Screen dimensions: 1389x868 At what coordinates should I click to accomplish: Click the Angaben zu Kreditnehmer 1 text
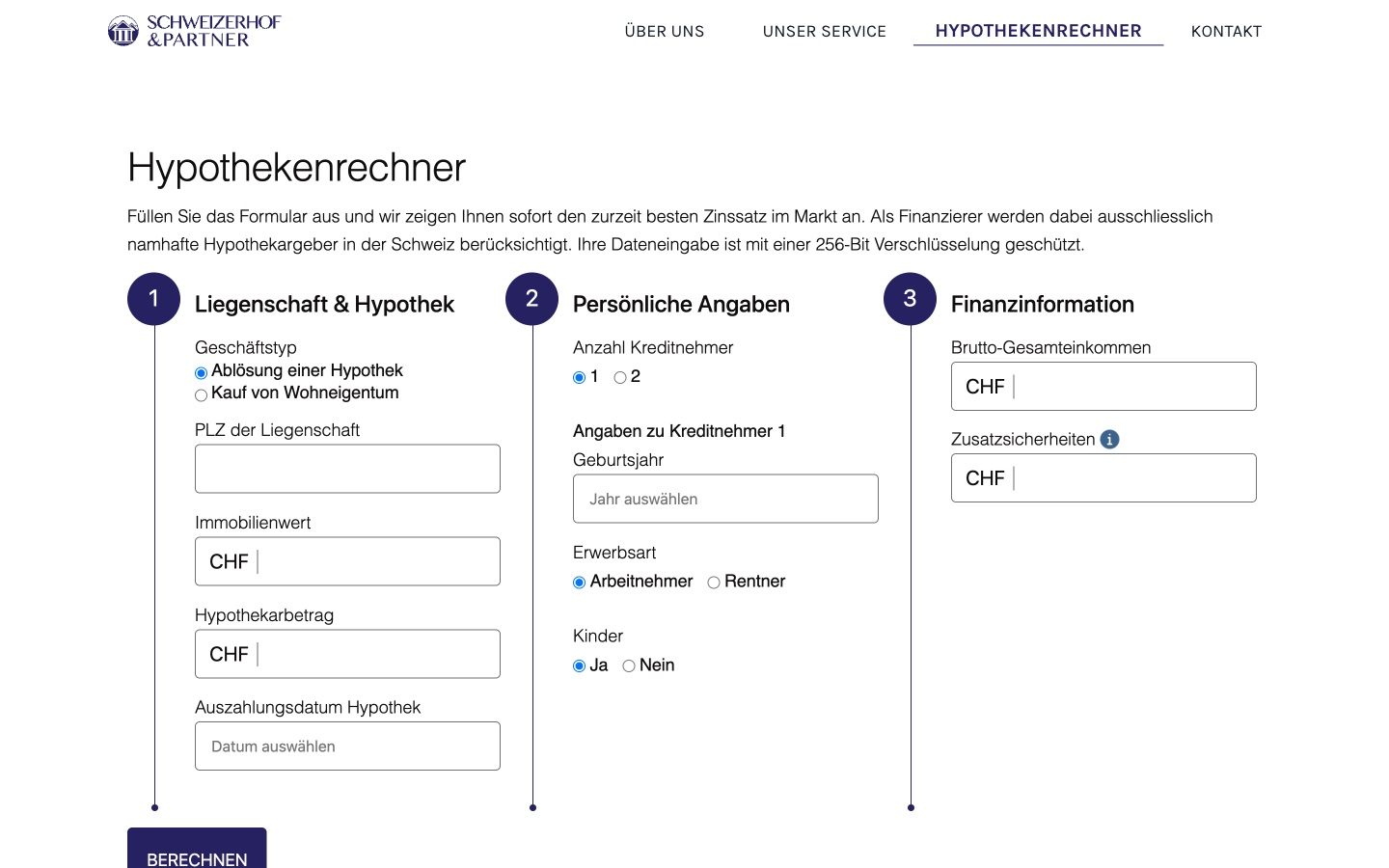[679, 431]
